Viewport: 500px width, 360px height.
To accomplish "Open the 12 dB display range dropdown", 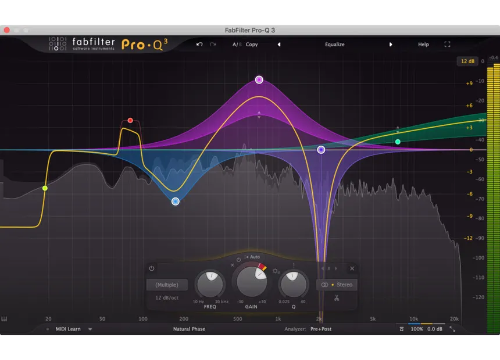I will pyautogui.click(x=467, y=61).
